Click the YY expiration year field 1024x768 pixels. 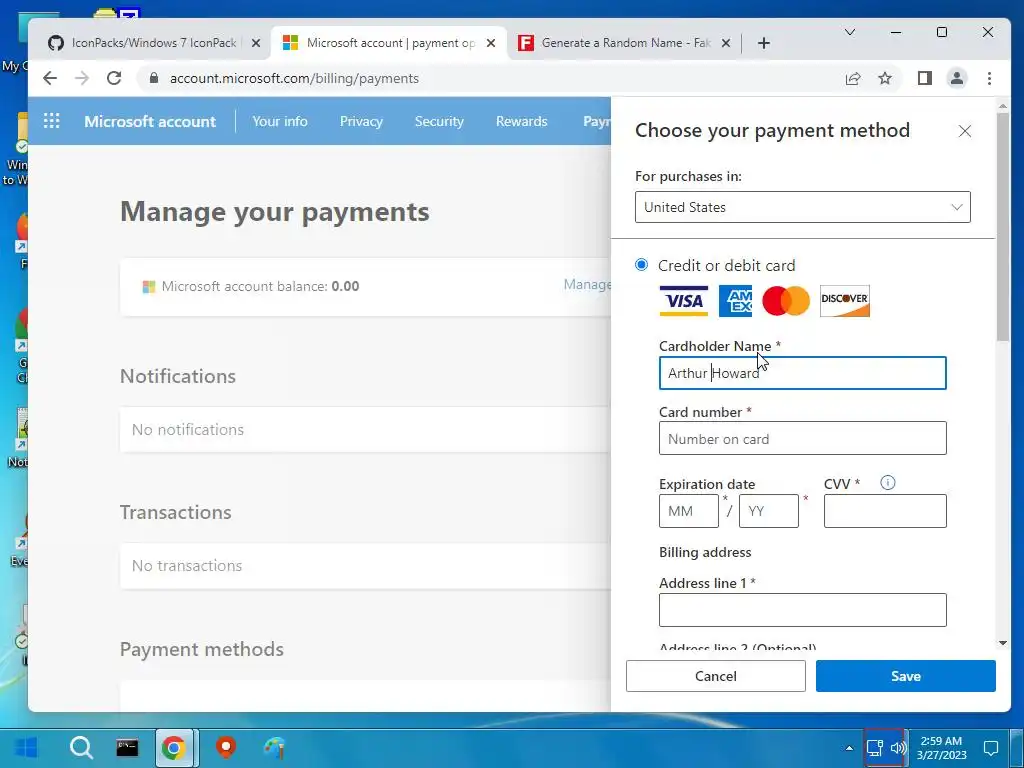pos(769,511)
